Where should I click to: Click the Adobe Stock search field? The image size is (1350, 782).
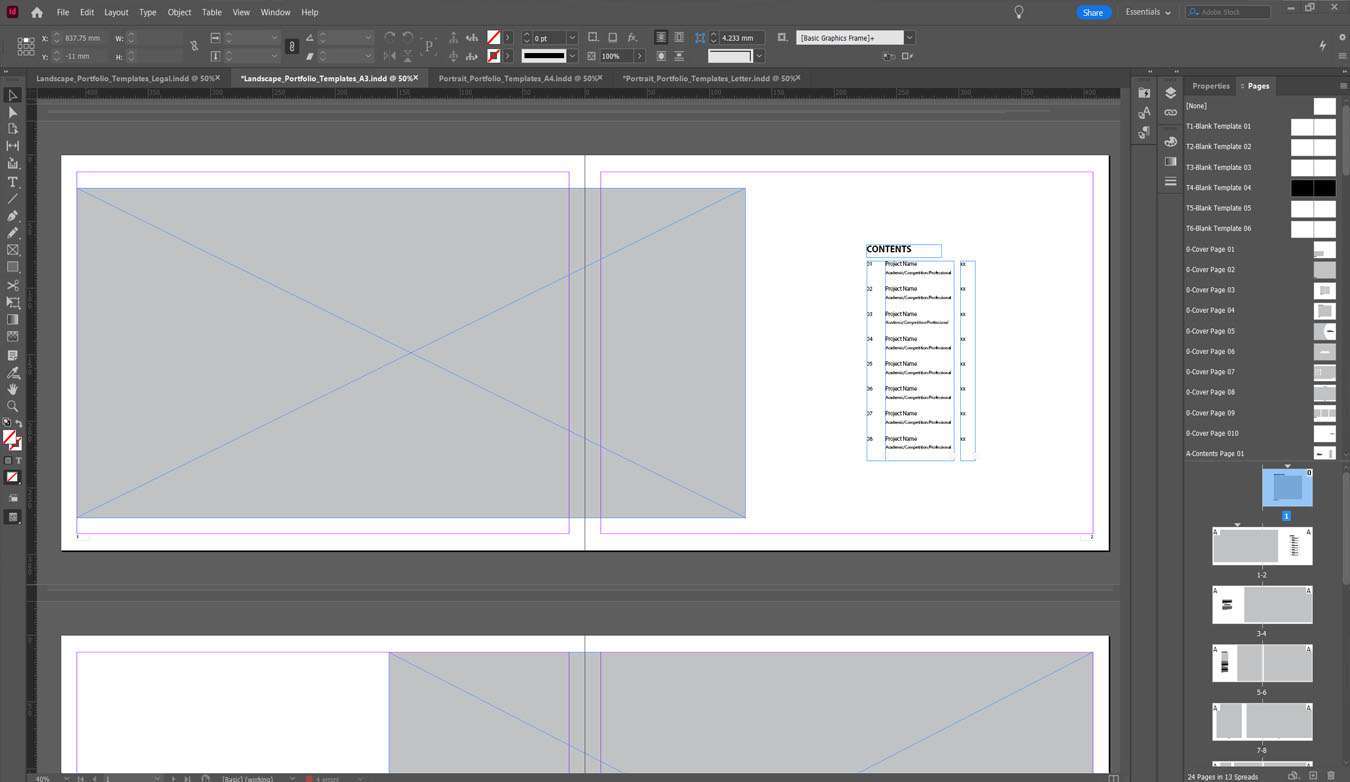[x=1229, y=12]
